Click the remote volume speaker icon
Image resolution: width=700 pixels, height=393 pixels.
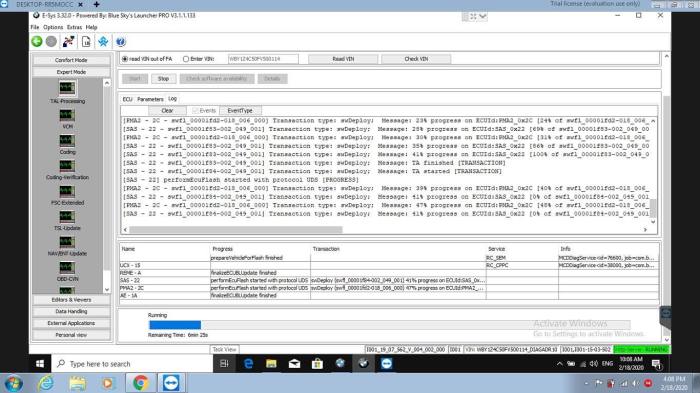(594, 364)
